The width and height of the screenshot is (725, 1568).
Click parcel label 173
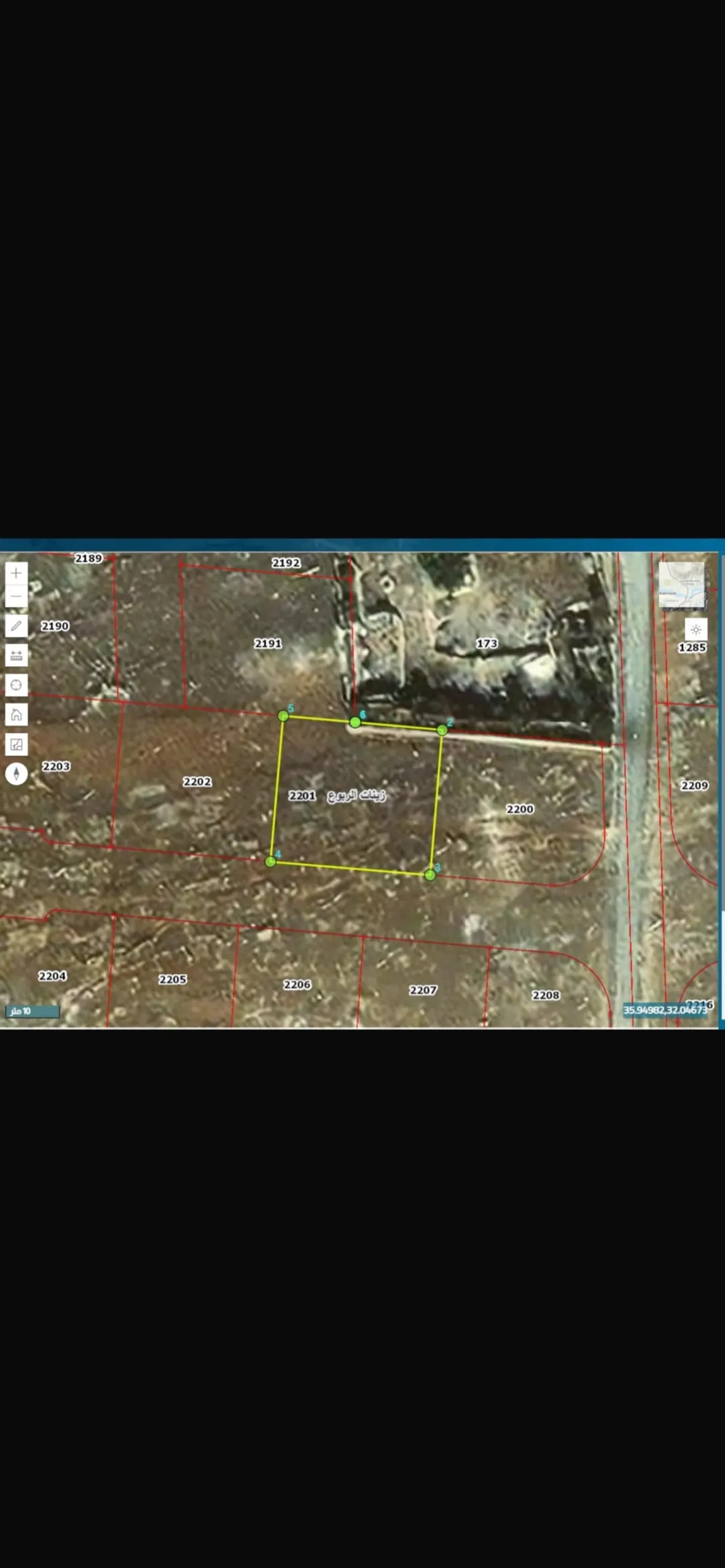[x=487, y=643]
